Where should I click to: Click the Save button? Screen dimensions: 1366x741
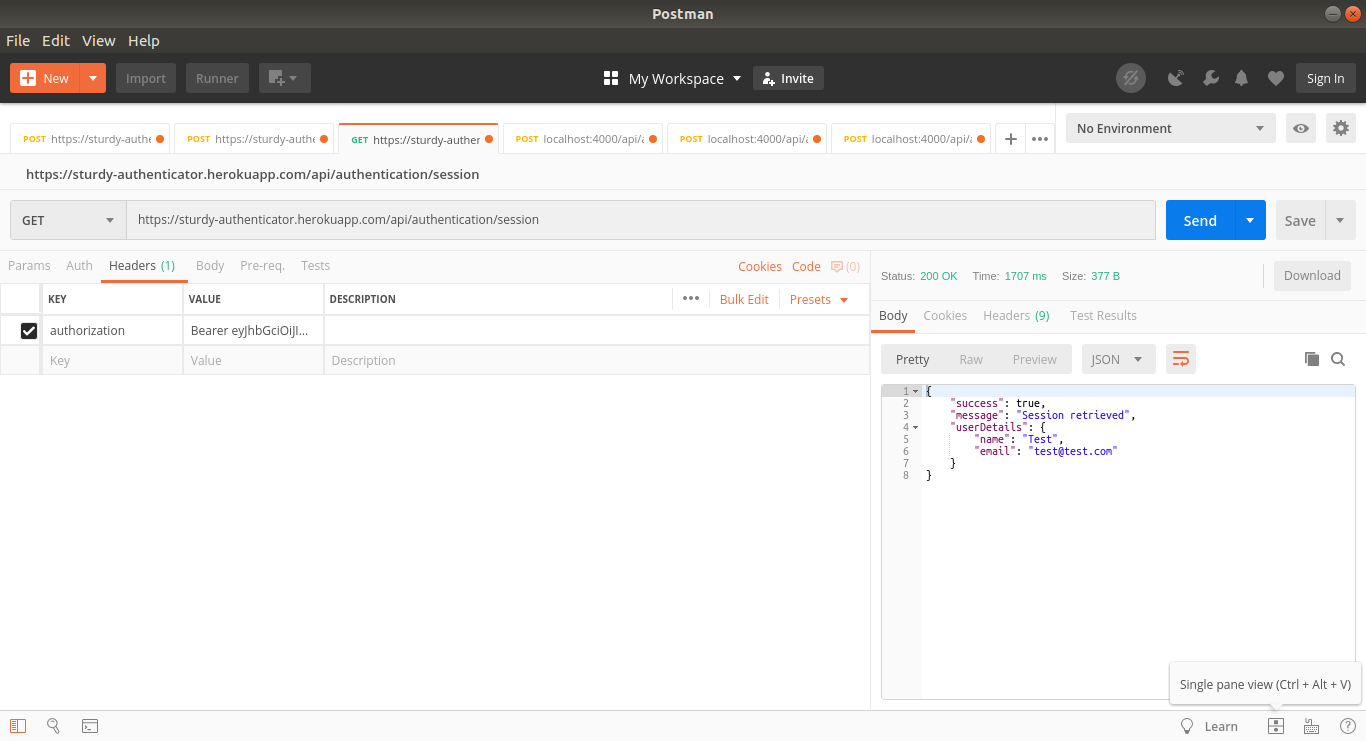[1300, 220]
